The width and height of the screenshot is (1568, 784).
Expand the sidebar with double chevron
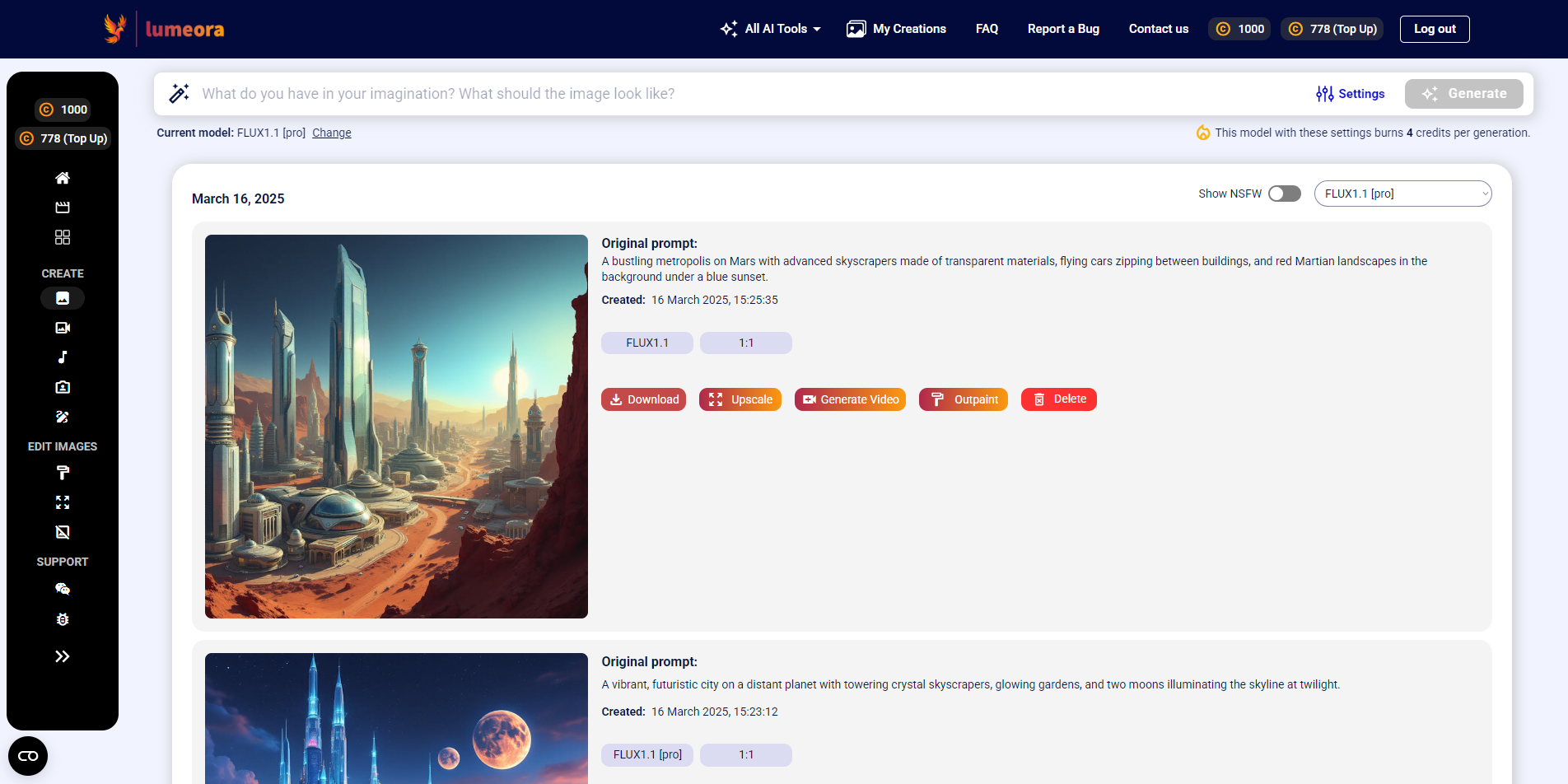pyautogui.click(x=63, y=656)
